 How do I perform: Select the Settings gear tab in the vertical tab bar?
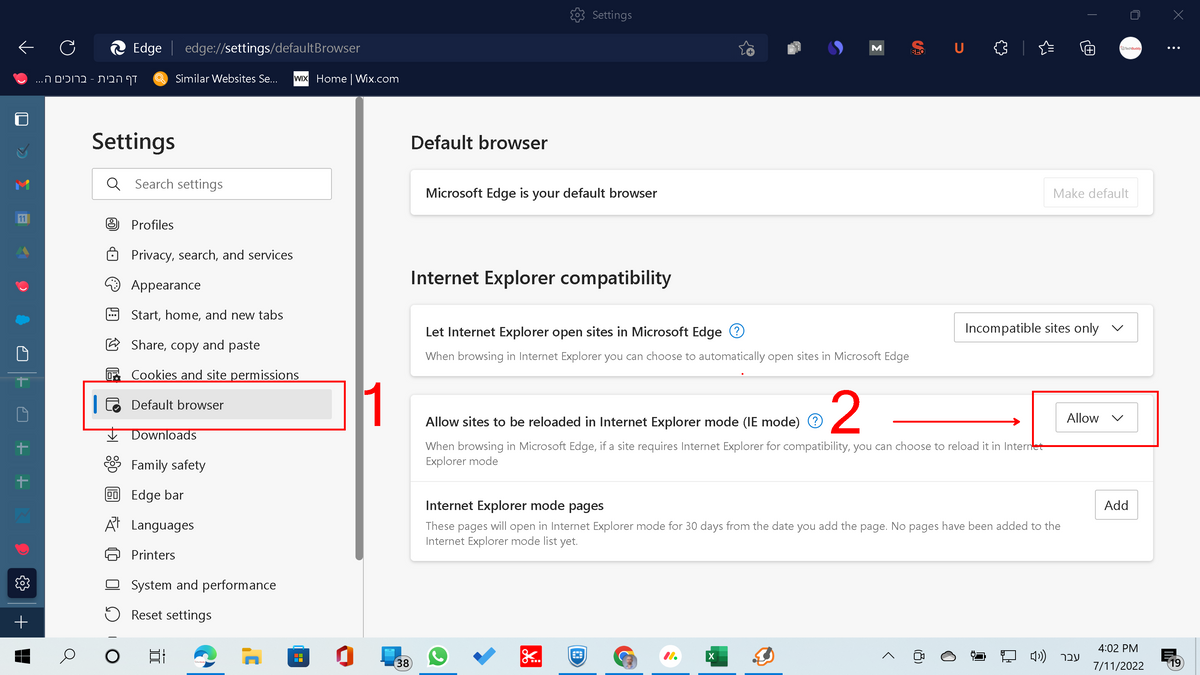coord(22,583)
